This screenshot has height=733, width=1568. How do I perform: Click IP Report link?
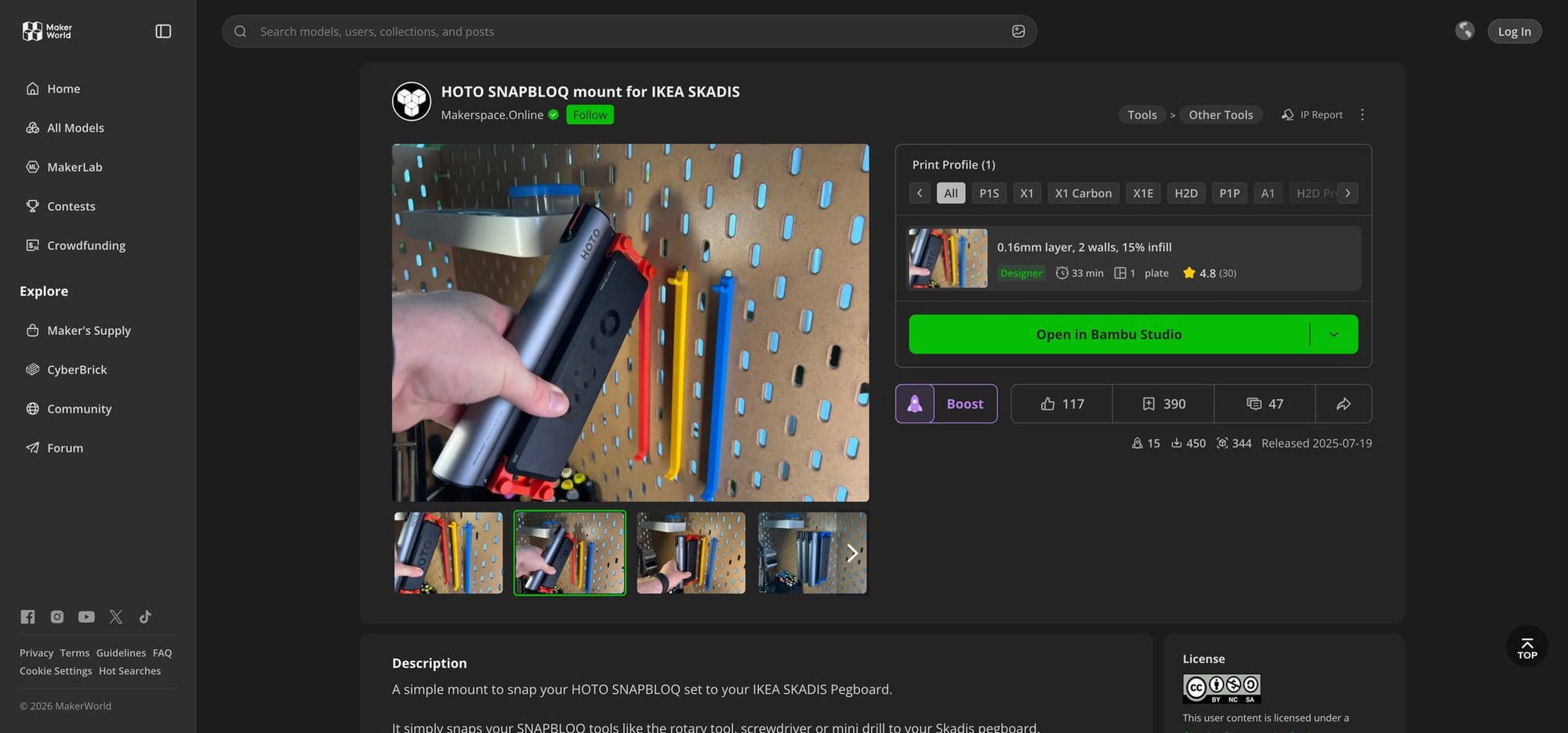click(1312, 114)
